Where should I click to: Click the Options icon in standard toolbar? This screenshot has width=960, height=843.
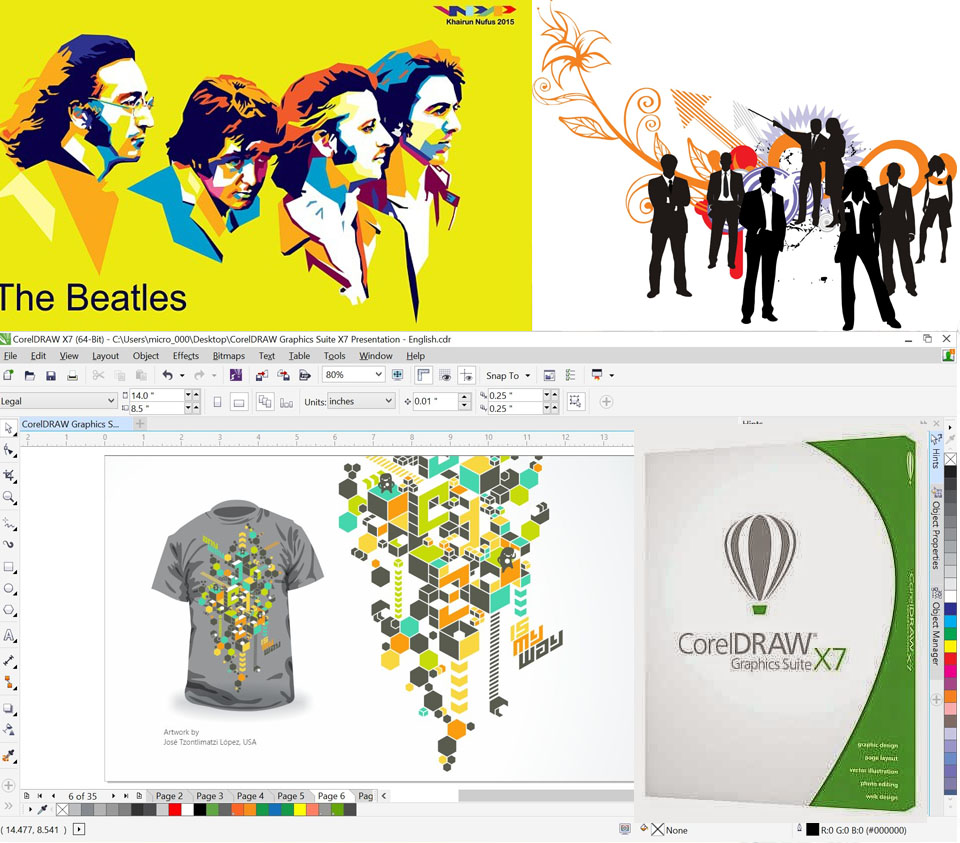coord(571,375)
